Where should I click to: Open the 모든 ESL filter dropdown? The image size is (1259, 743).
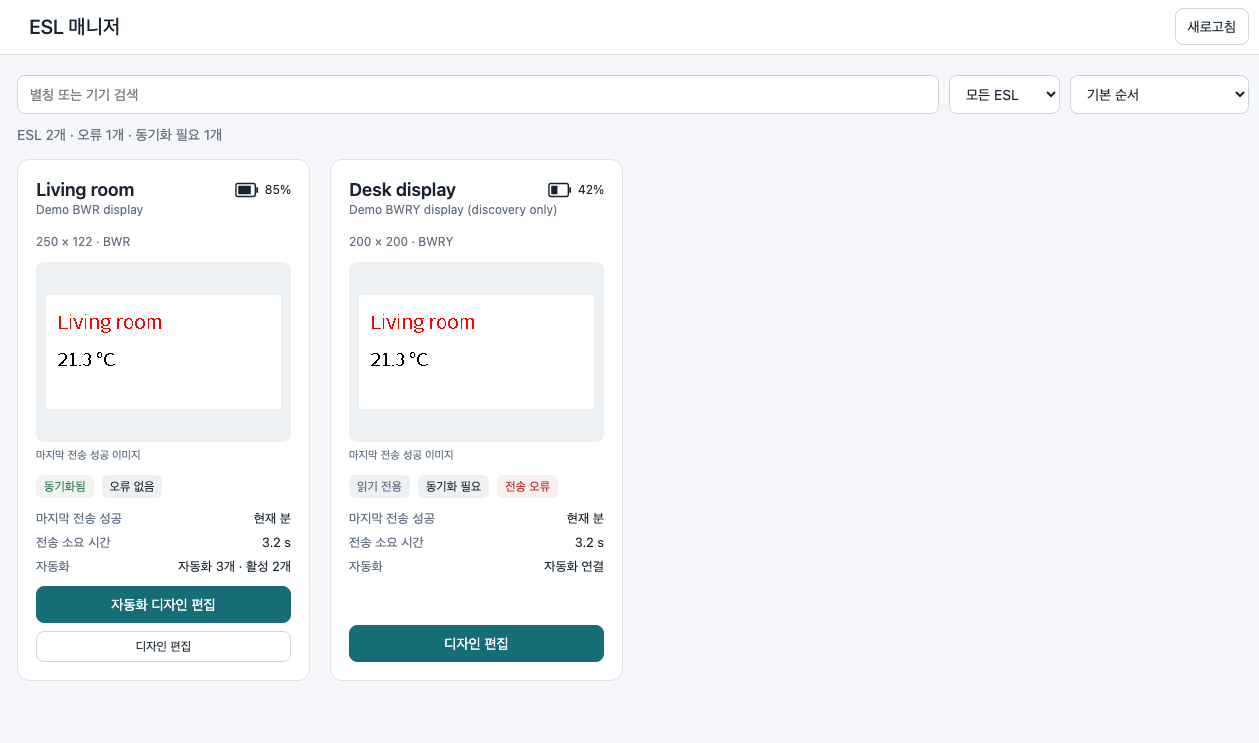(1004, 95)
